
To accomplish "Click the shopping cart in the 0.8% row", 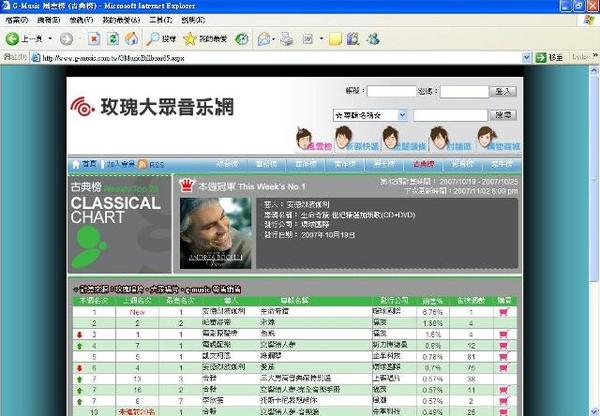I will tap(504, 345).
